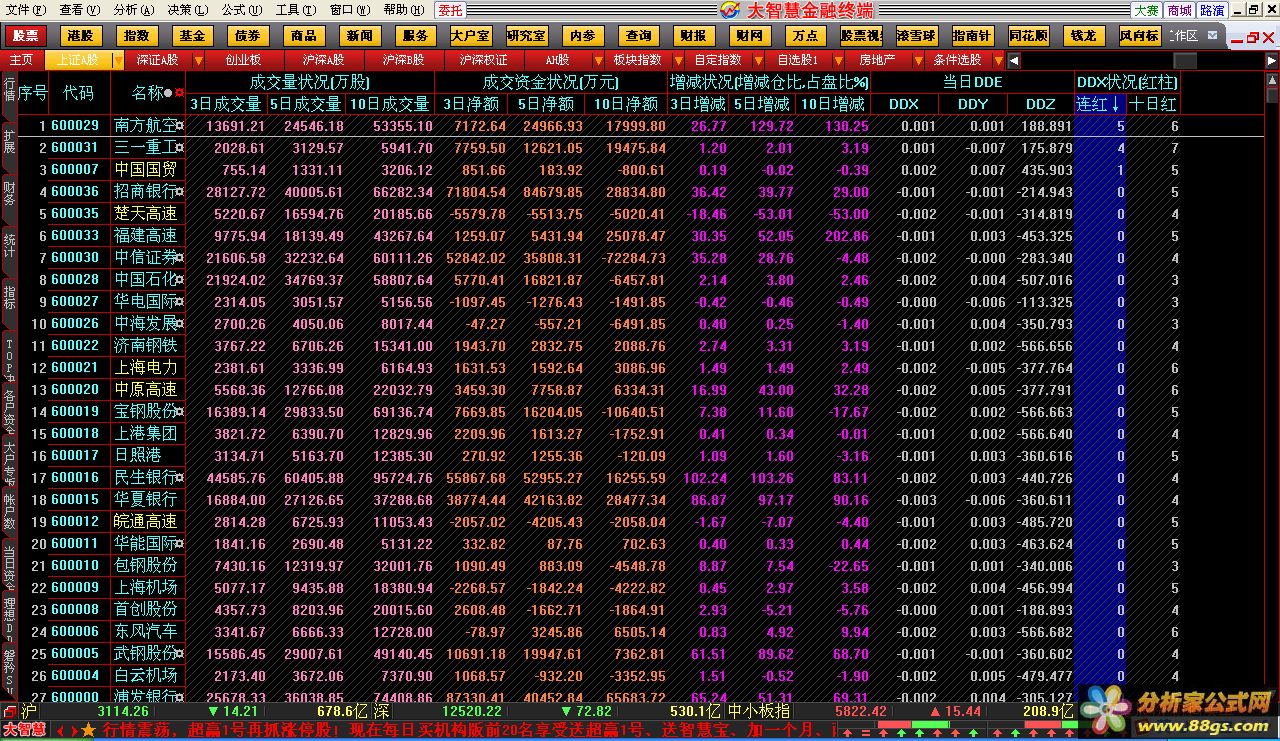Viewport: 1280px width, 741px height.
Task: Expand the 上证A股 tab dropdown arrow
Action: pyautogui.click(x=118, y=59)
